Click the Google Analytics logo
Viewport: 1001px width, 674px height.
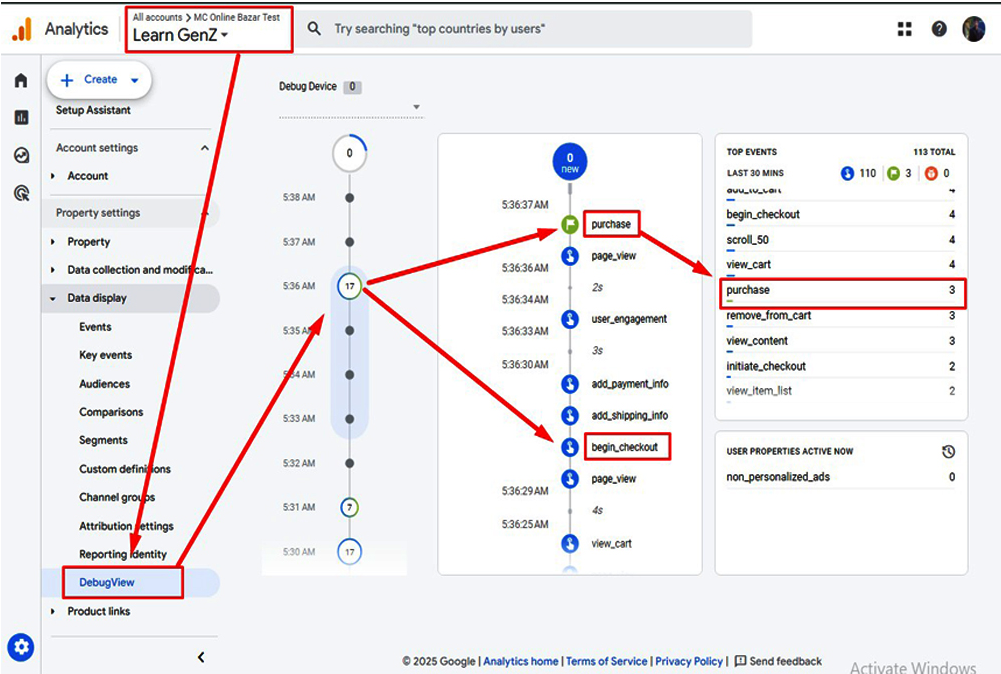[22, 29]
